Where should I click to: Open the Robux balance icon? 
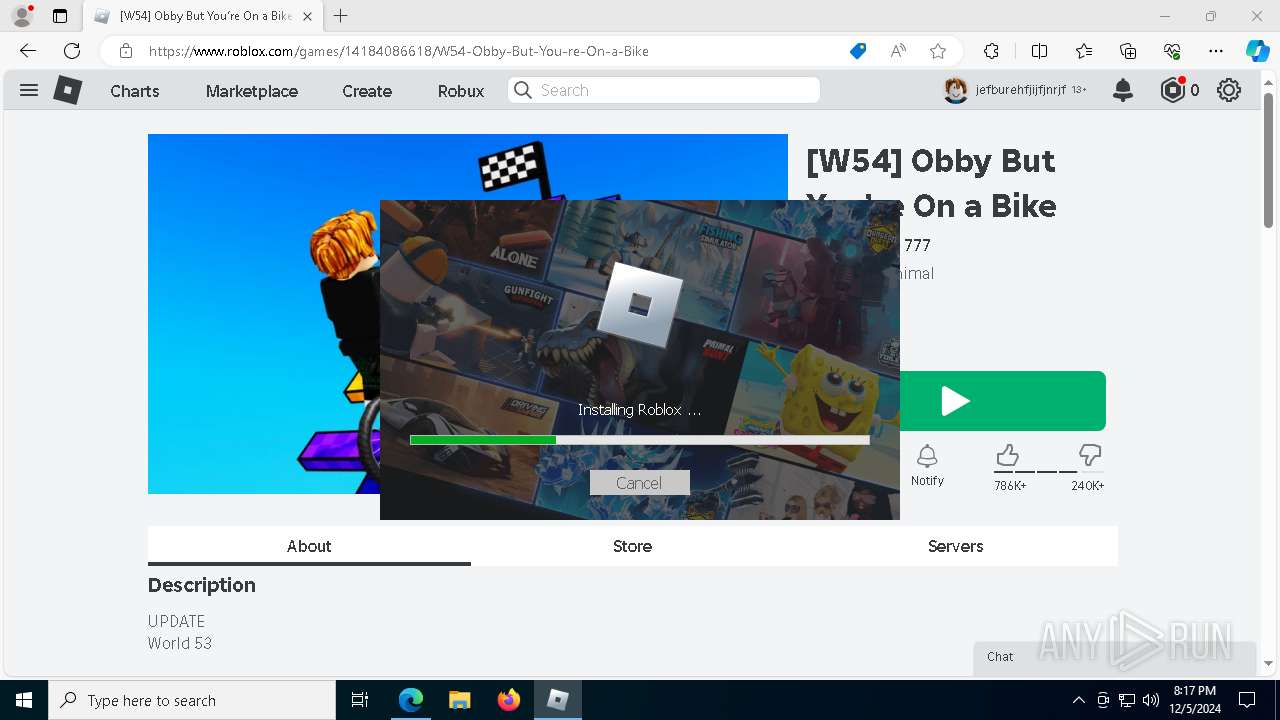(x=1172, y=91)
